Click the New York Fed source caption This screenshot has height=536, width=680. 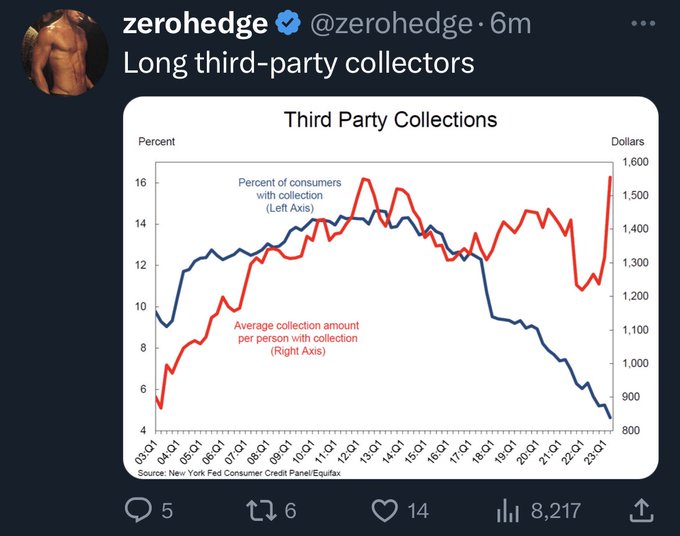(232, 473)
